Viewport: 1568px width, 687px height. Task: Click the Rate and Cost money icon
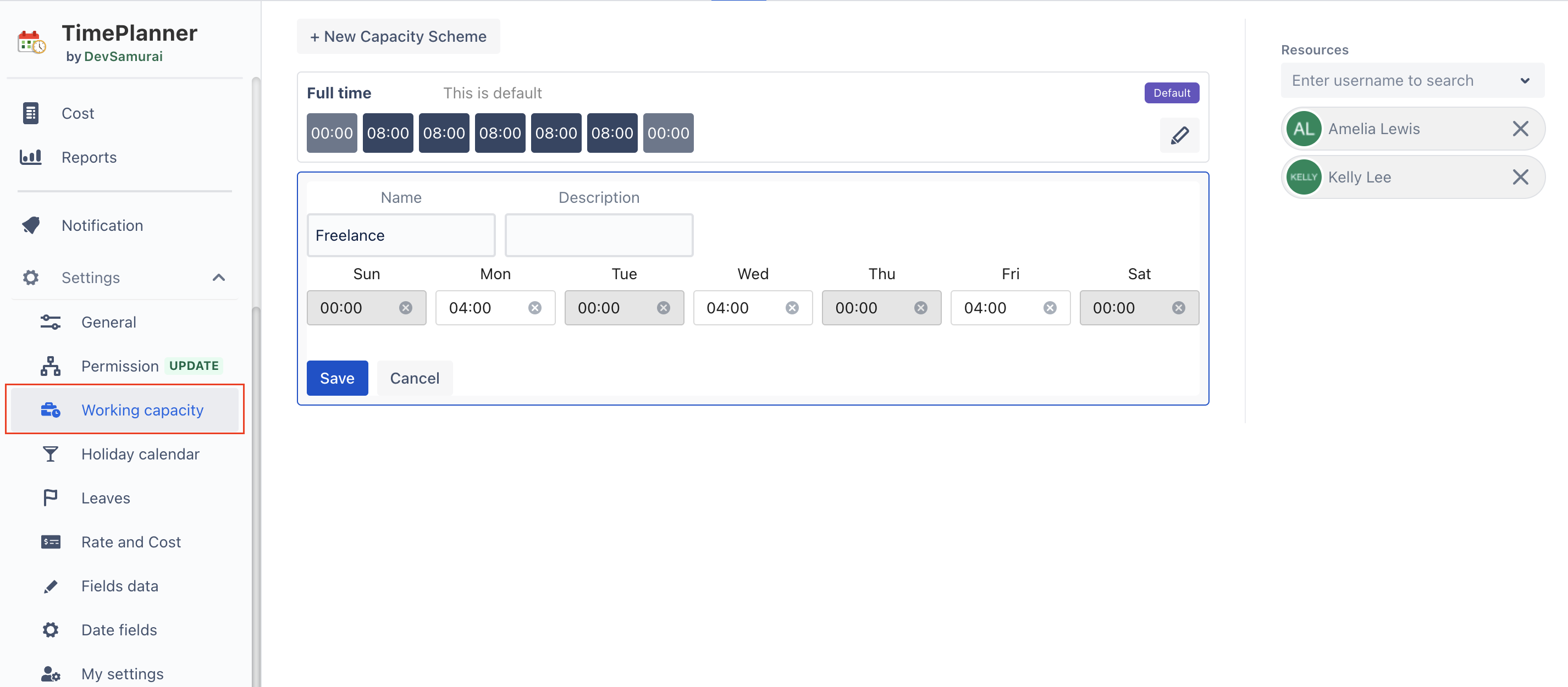tap(51, 541)
